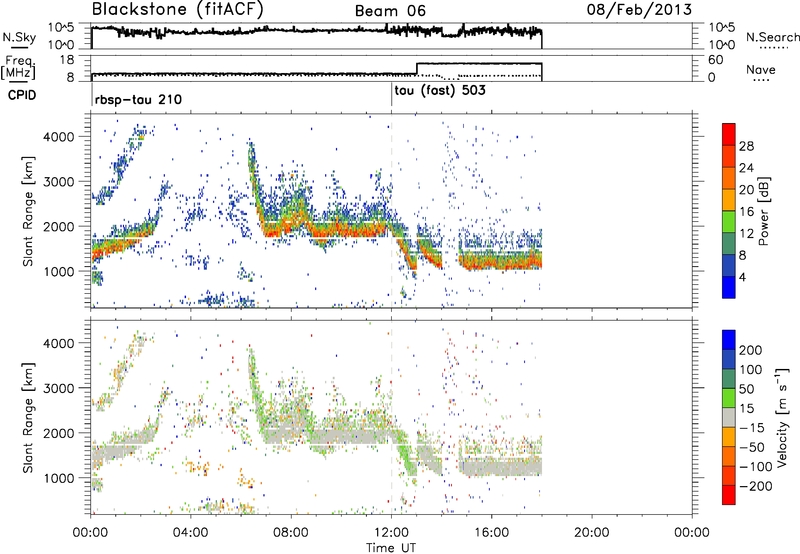Click the "04:00" time axis label
This screenshot has height=554, width=800.
[x=190, y=533]
